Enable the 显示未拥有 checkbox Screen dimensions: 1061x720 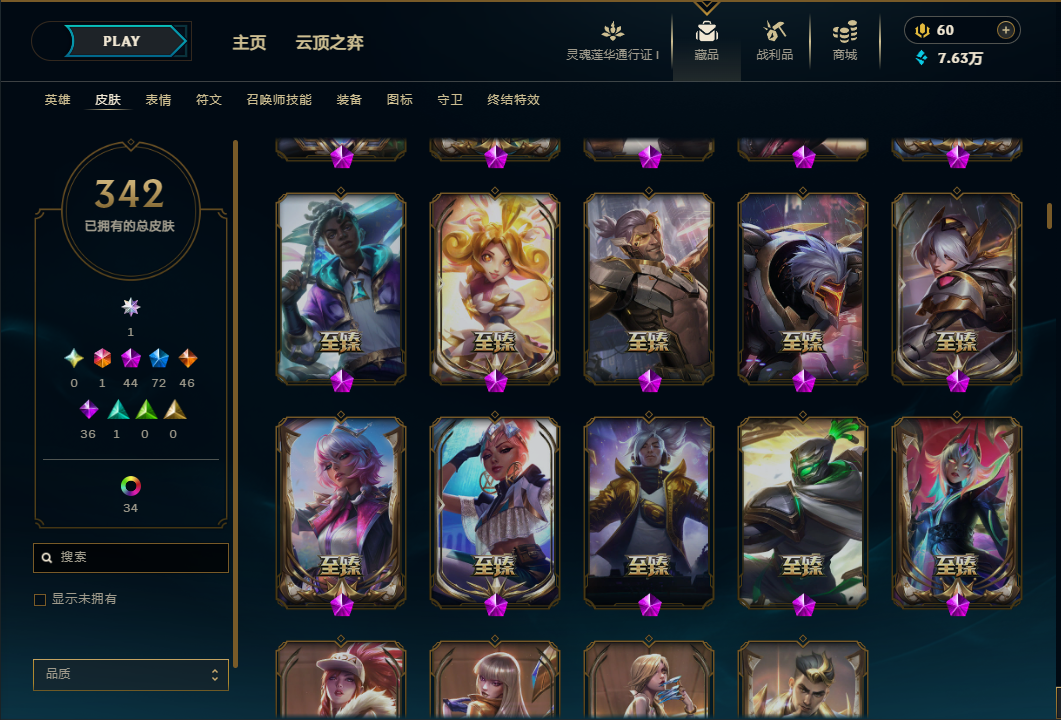[40, 600]
